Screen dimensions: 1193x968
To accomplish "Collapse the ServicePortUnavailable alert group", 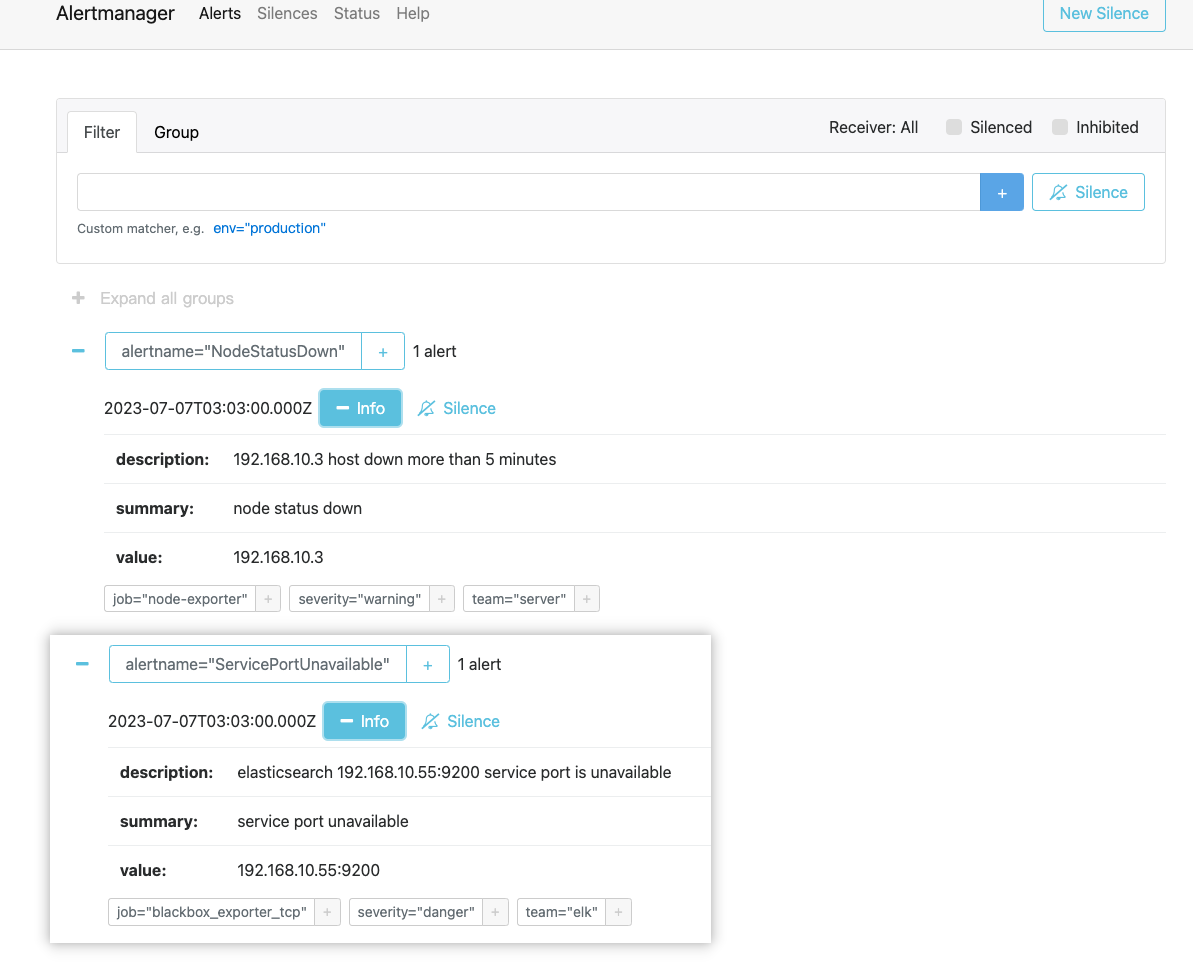I will [82, 664].
